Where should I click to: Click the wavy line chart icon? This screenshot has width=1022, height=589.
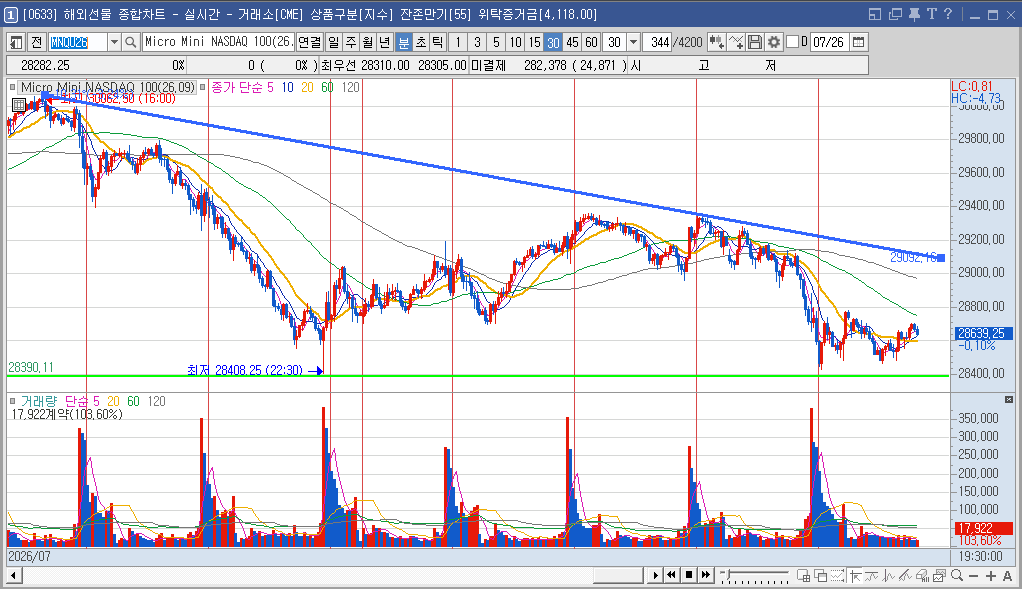871,575
